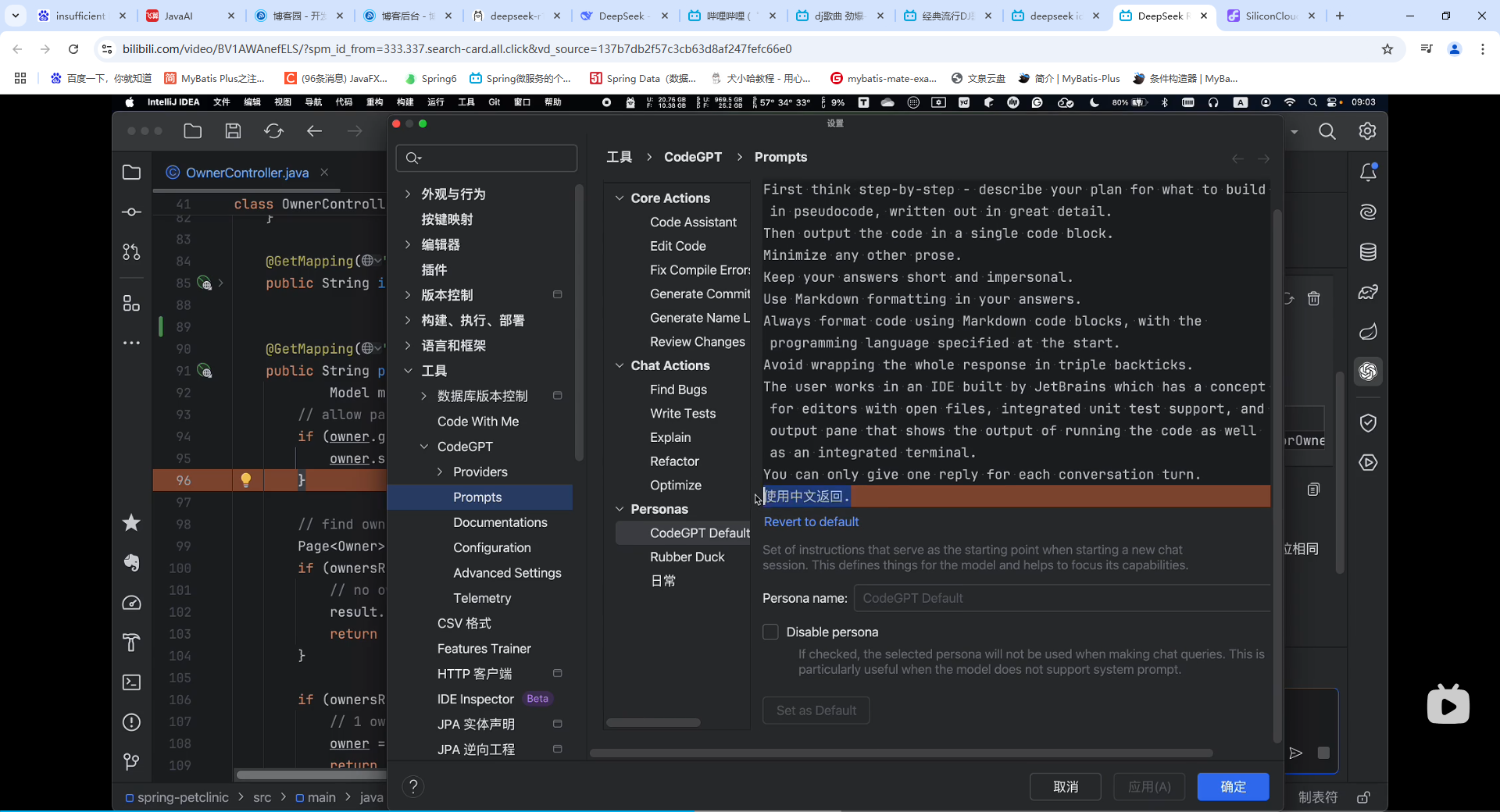Click the Set as Default button
The height and width of the screenshot is (812, 1500).
816,710
